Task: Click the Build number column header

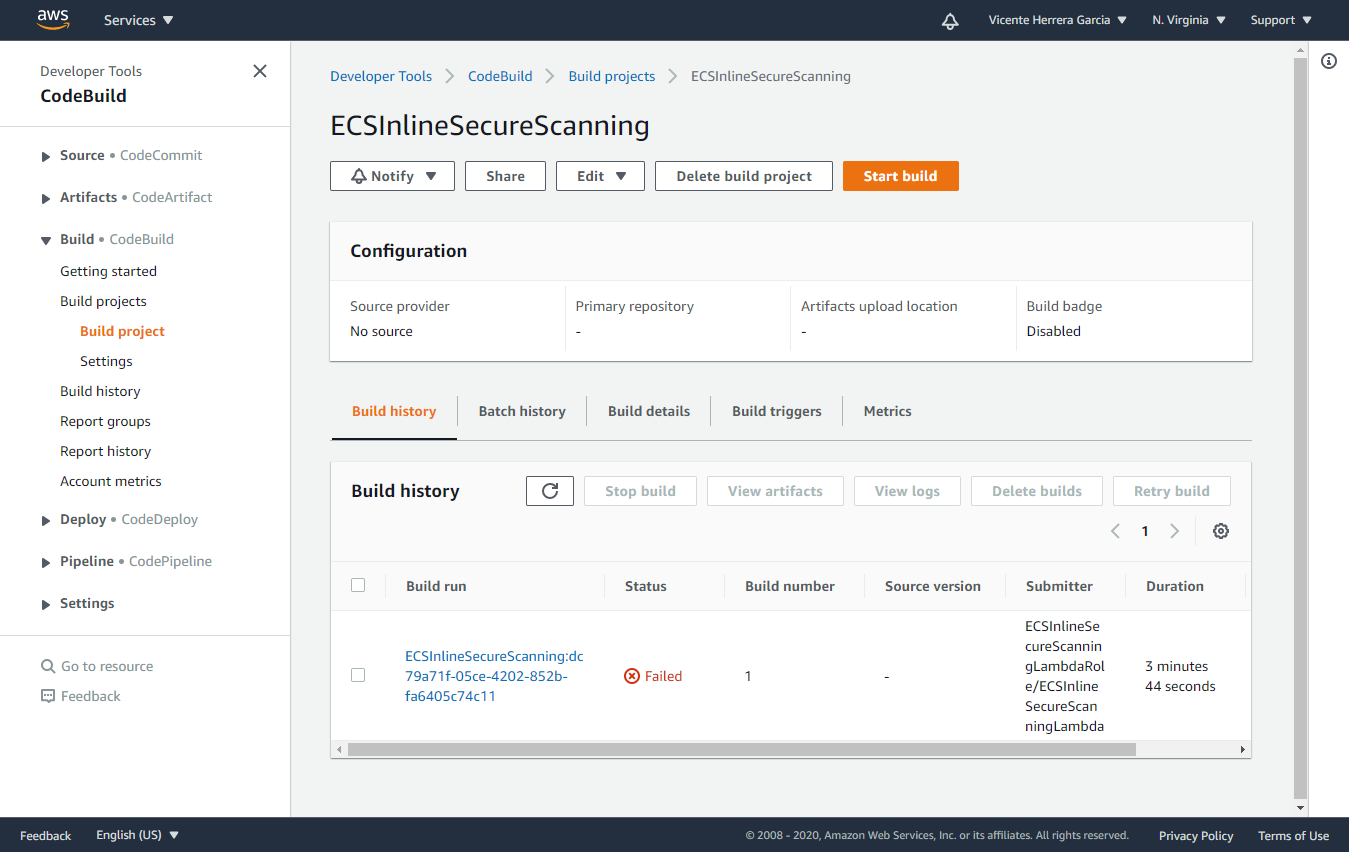Action: (x=790, y=586)
